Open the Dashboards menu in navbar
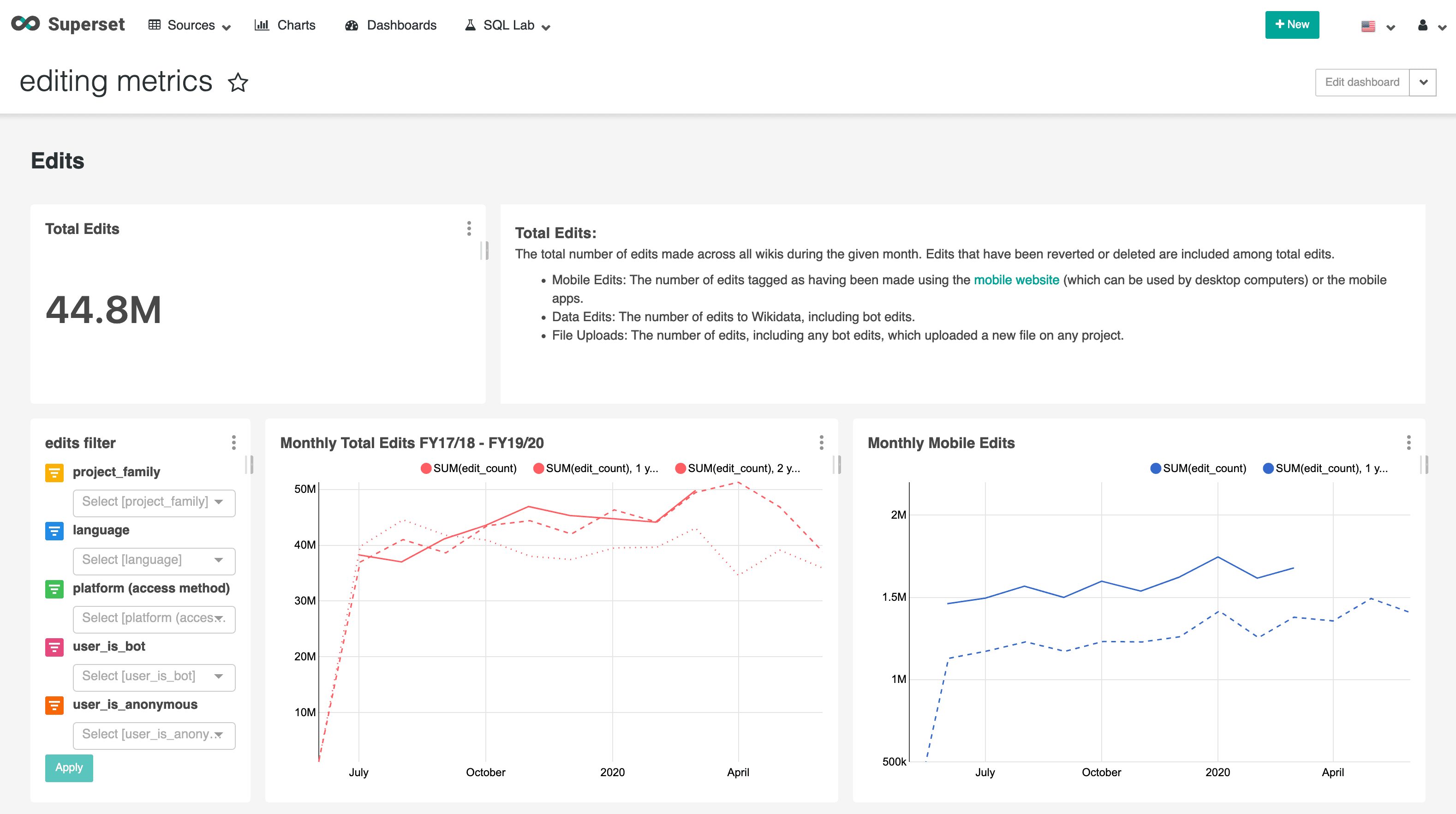The height and width of the screenshot is (814, 1456). tap(401, 25)
